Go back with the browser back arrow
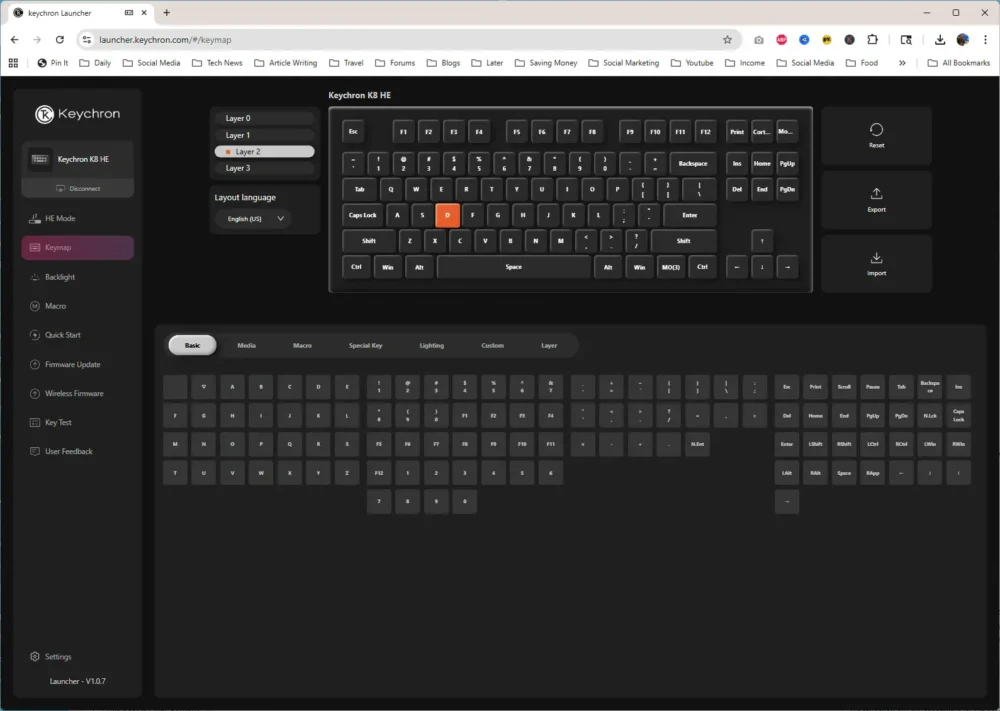 pyautogui.click(x=15, y=40)
